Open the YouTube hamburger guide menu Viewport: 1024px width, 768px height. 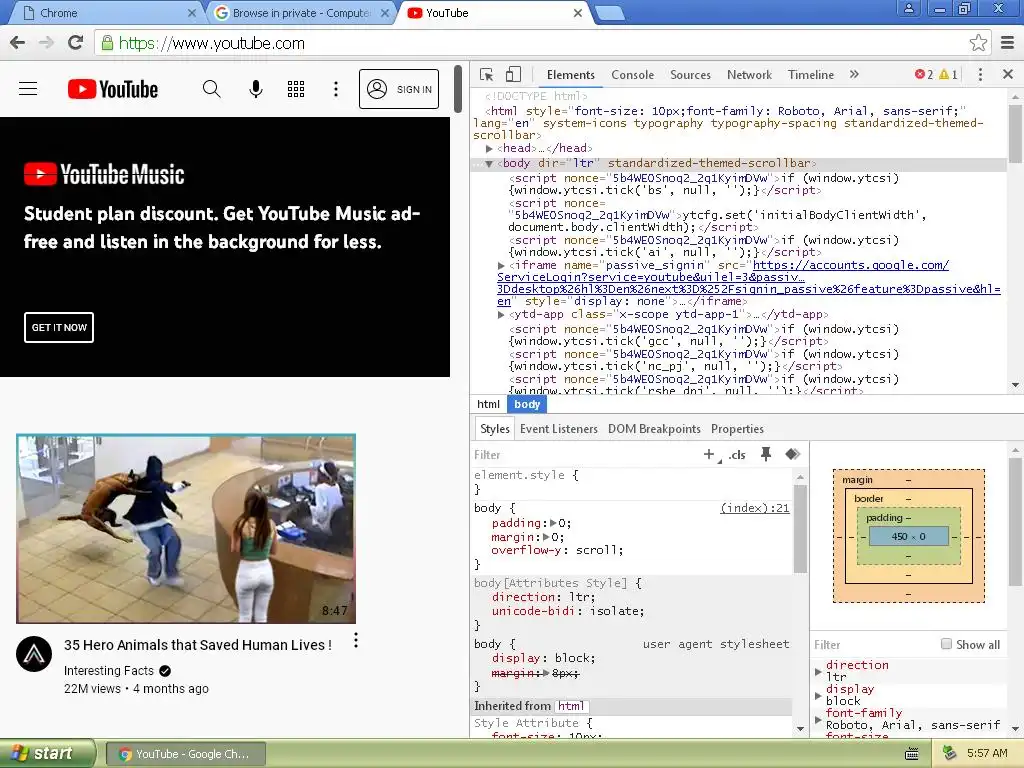coord(28,89)
